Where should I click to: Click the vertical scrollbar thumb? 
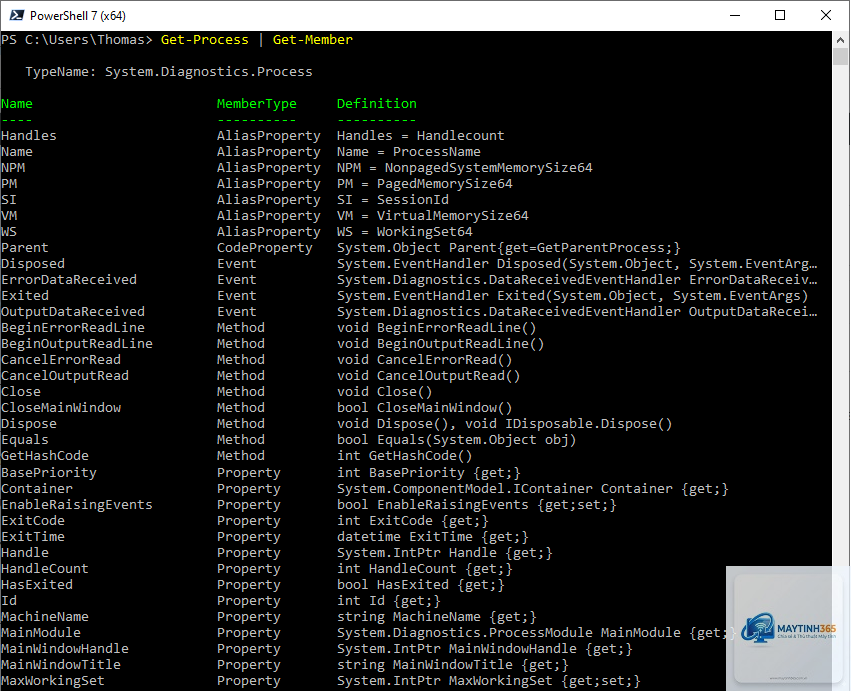pos(840,56)
